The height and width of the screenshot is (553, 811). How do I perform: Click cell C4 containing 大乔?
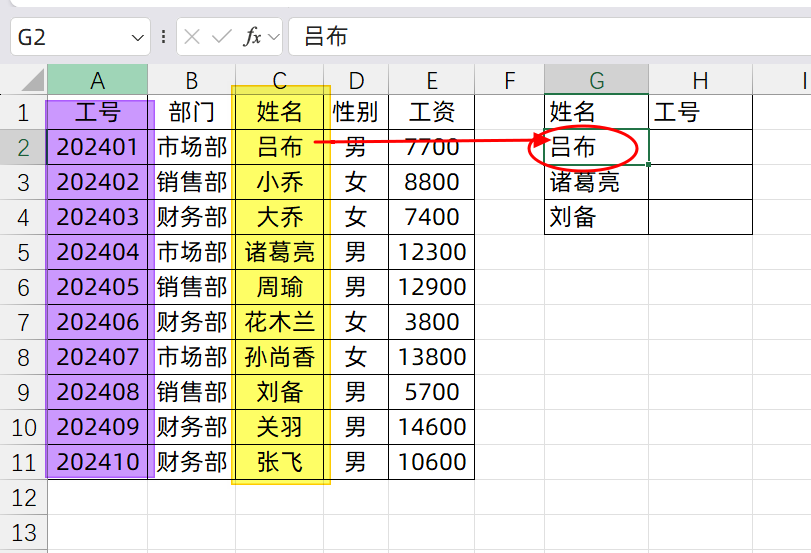click(x=279, y=217)
